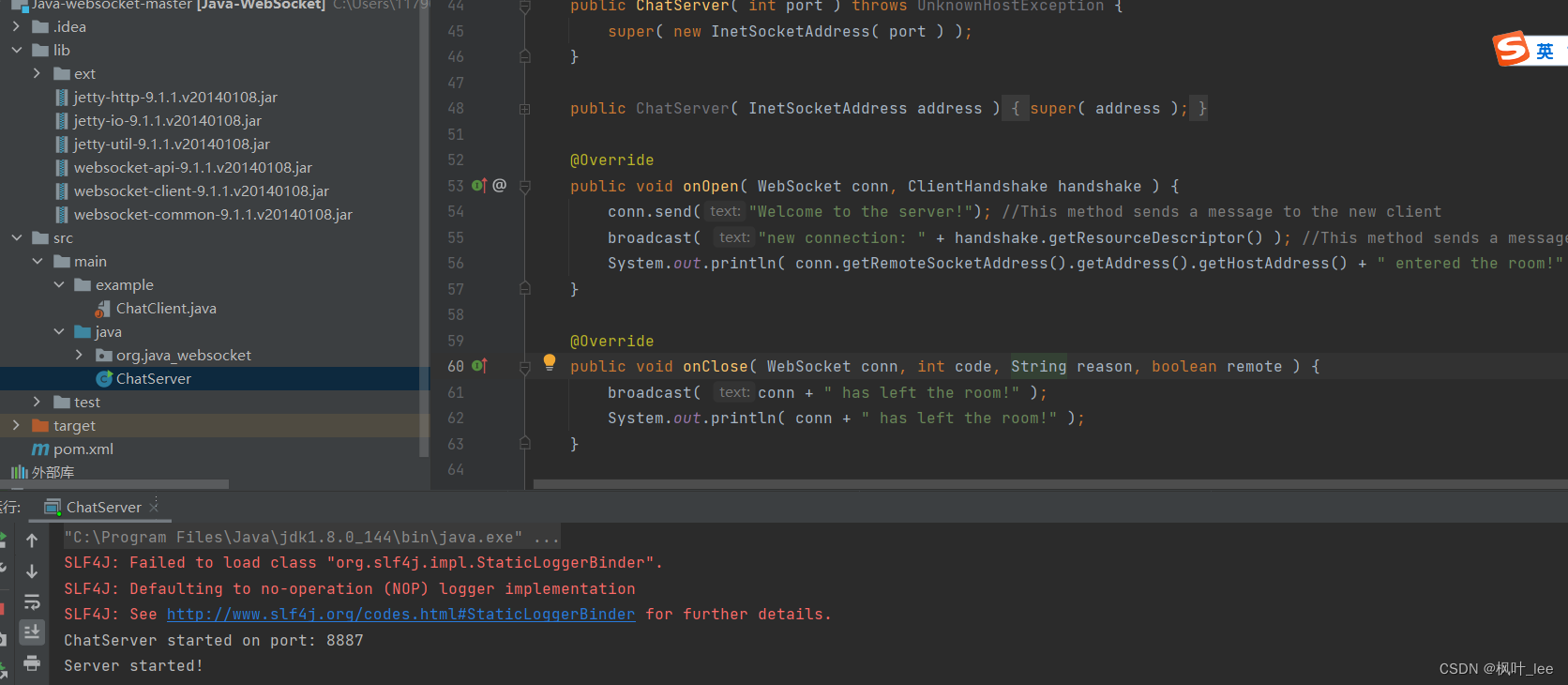
Task: Select ChatClient.java in project tree
Action: pyautogui.click(x=166, y=308)
